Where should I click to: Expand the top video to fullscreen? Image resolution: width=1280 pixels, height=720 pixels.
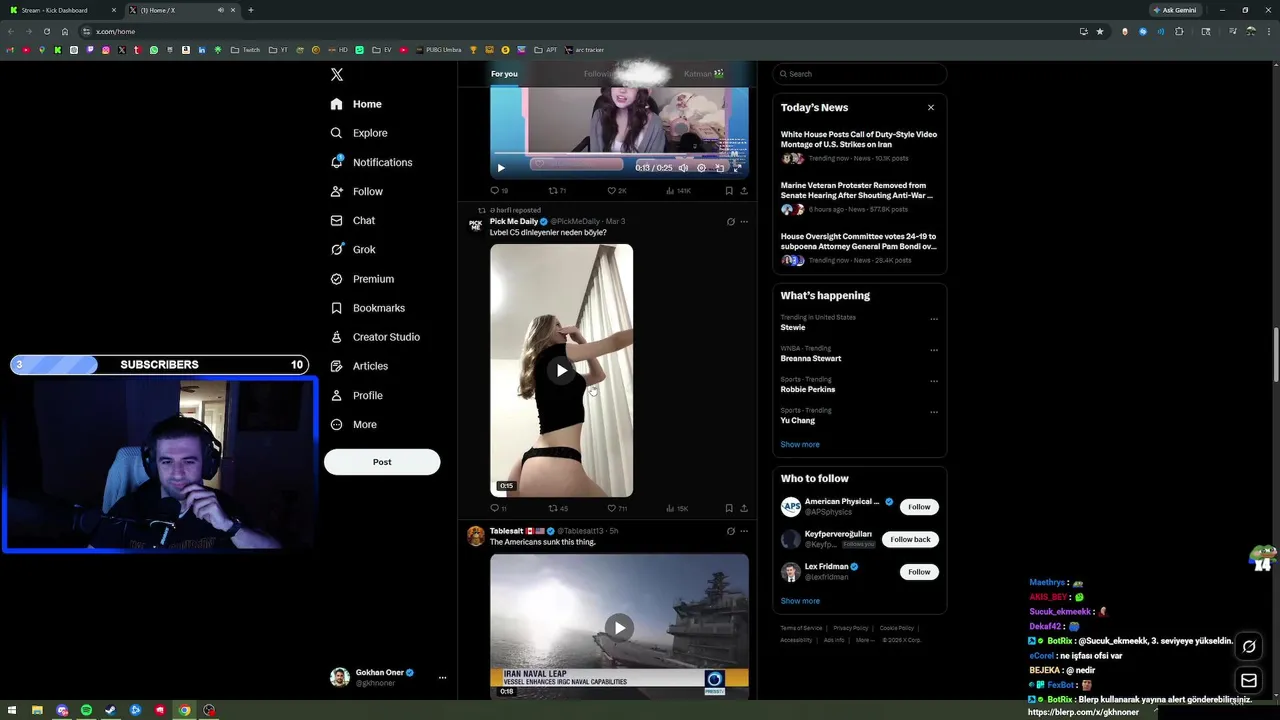click(737, 168)
